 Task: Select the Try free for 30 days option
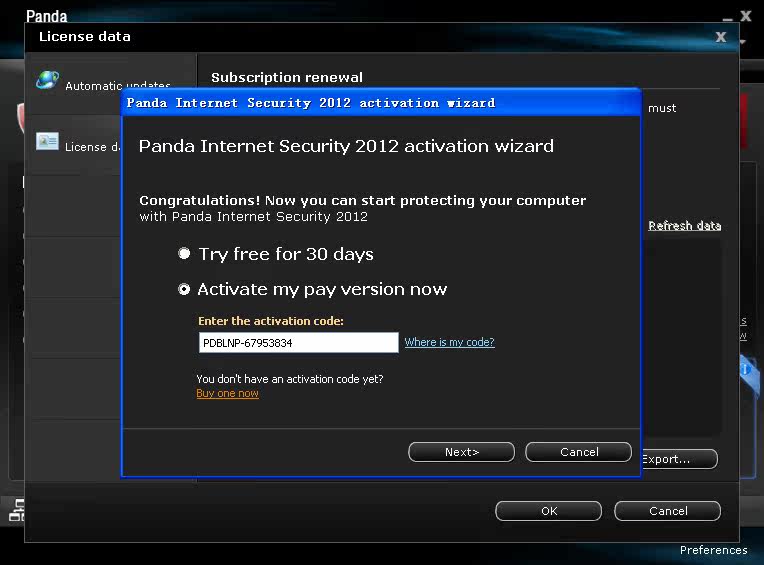(x=184, y=254)
